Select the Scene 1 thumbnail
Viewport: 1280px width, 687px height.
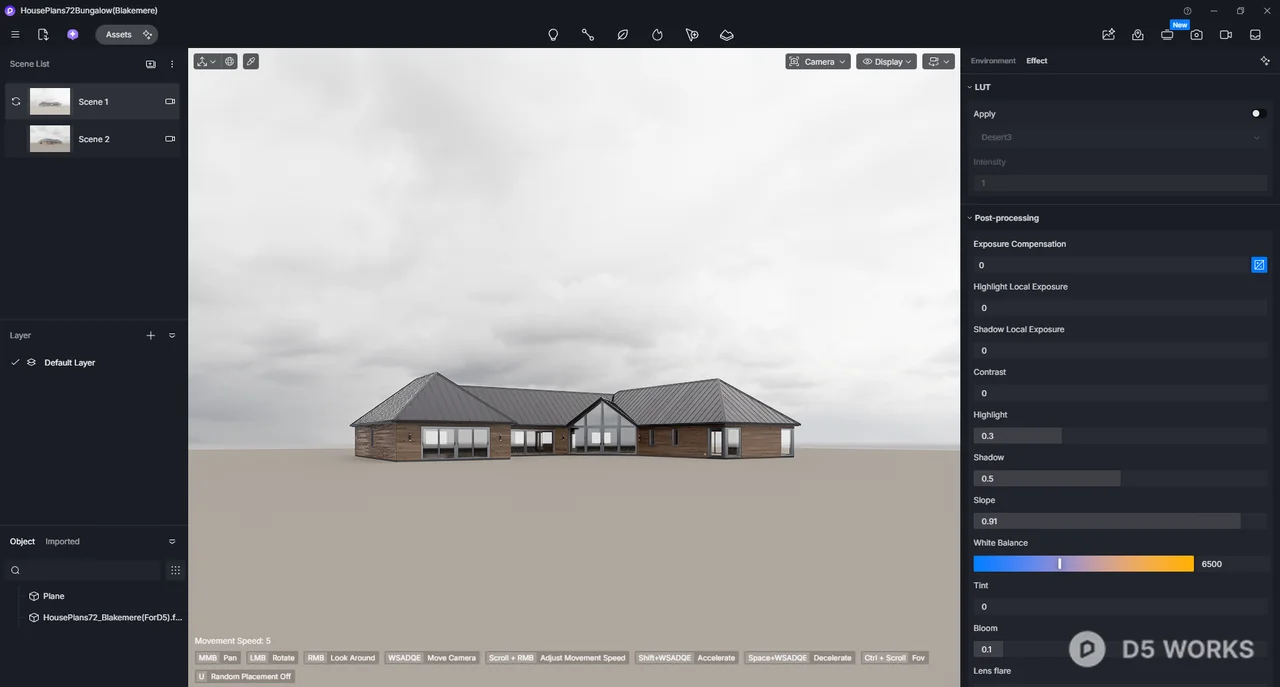pos(50,101)
